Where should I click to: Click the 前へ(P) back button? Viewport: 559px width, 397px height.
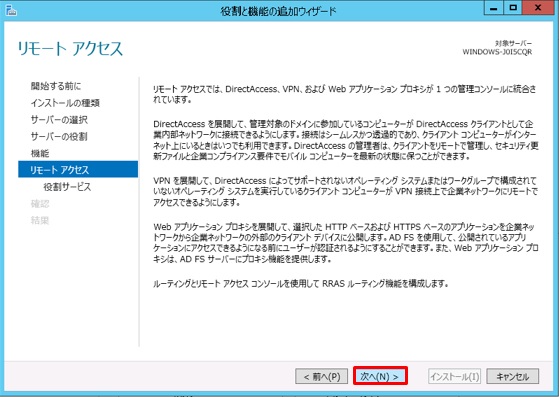(322, 376)
